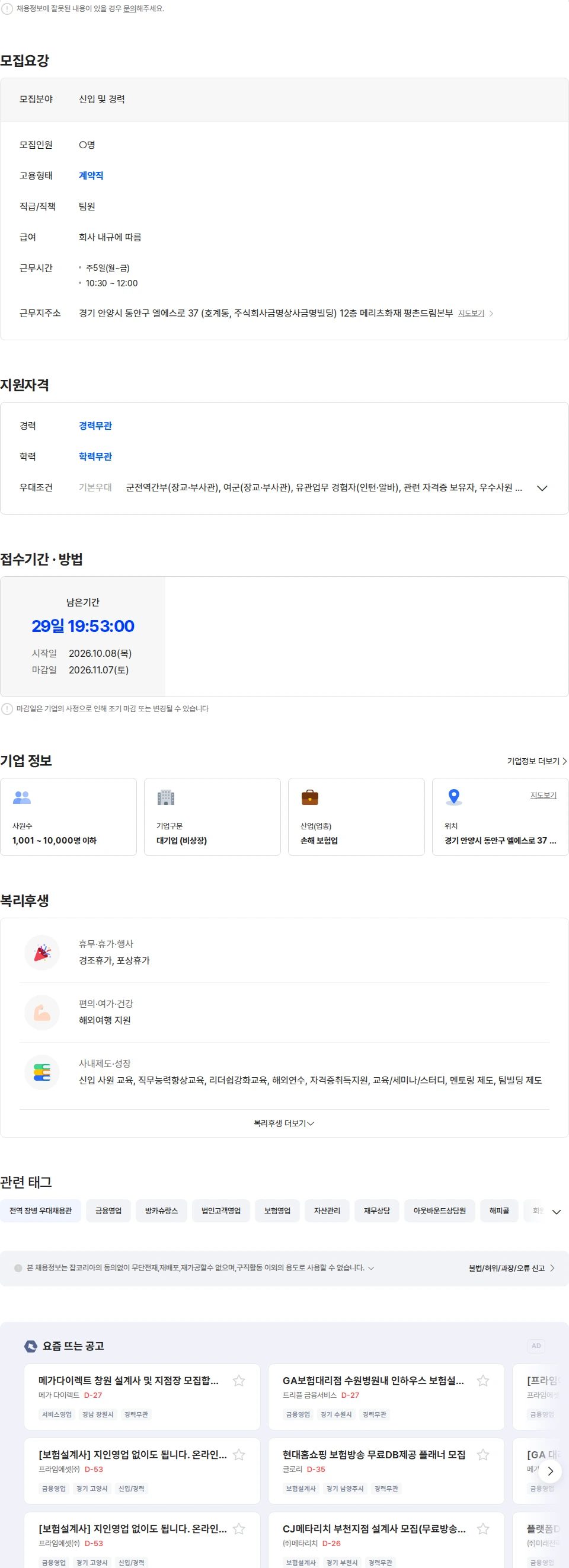Click the 계약직 employment type link
569x1568 pixels.
click(91, 176)
